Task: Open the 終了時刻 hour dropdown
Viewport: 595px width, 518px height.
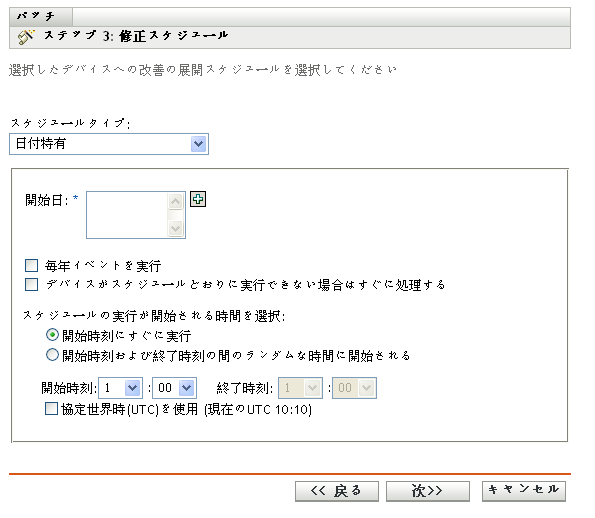Action: [x=300, y=388]
